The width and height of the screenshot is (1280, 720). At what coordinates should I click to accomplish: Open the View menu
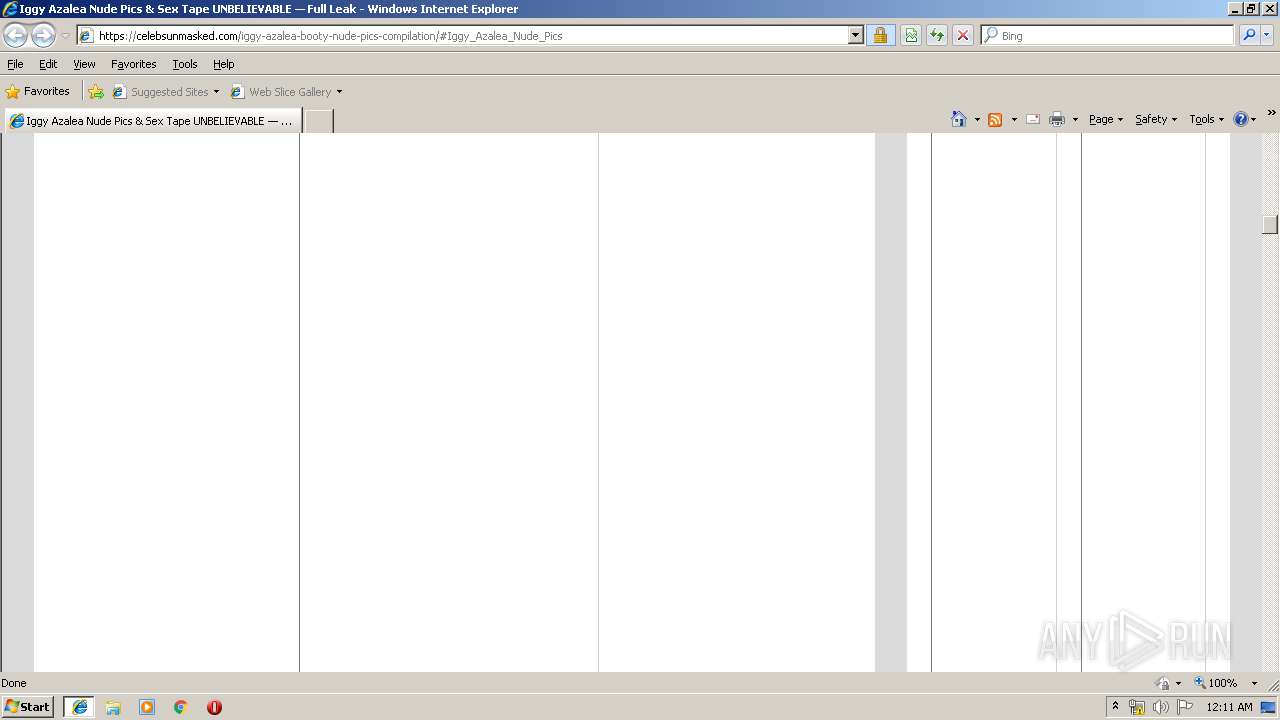click(84, 64)
